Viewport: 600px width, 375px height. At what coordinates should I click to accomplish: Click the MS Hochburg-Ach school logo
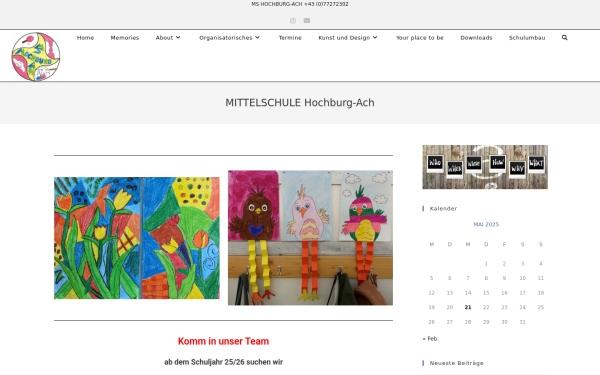tap(36, 57)
